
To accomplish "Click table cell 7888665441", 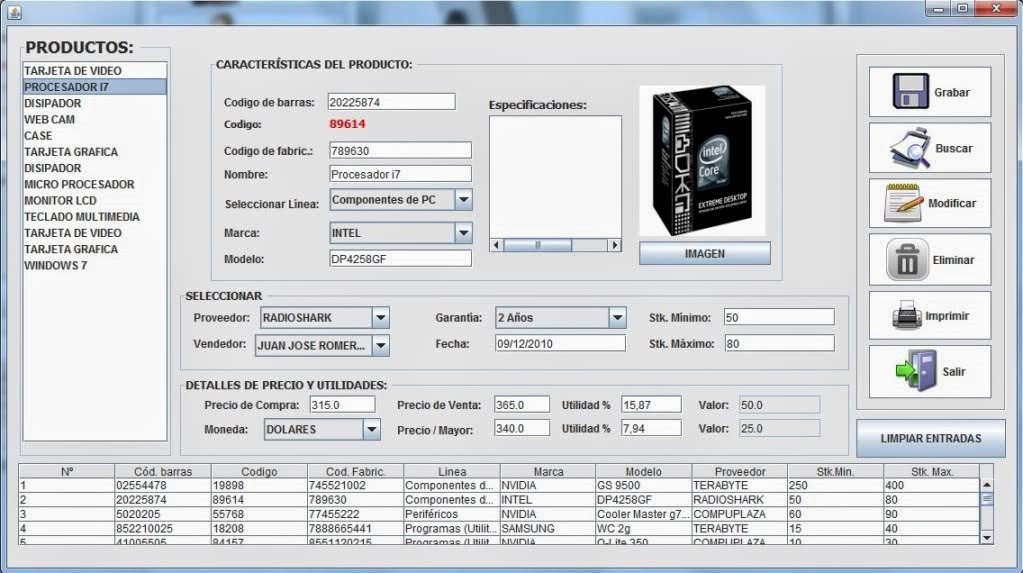I will point(356,529).
